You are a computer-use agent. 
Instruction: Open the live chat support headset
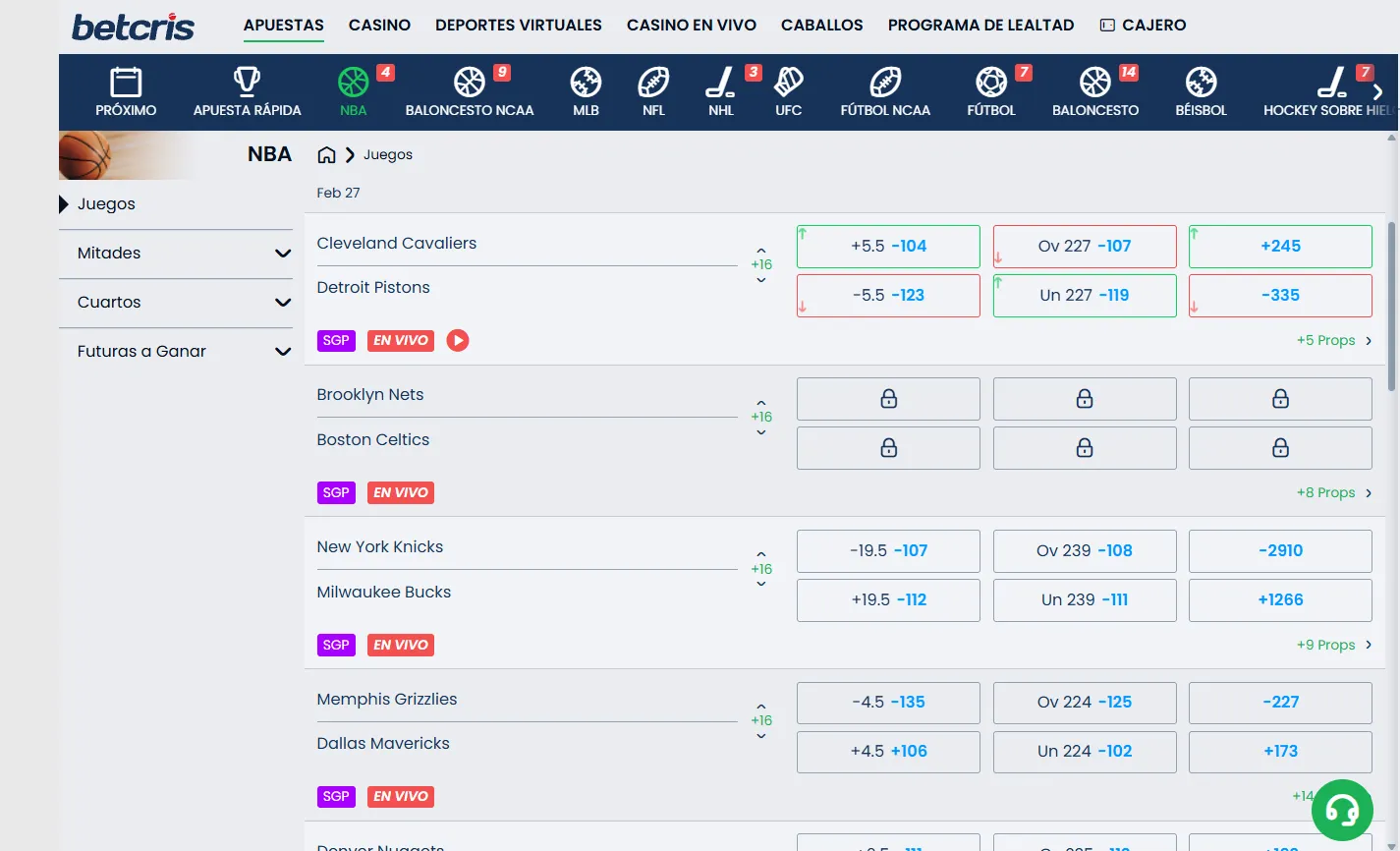[1342, 810]
